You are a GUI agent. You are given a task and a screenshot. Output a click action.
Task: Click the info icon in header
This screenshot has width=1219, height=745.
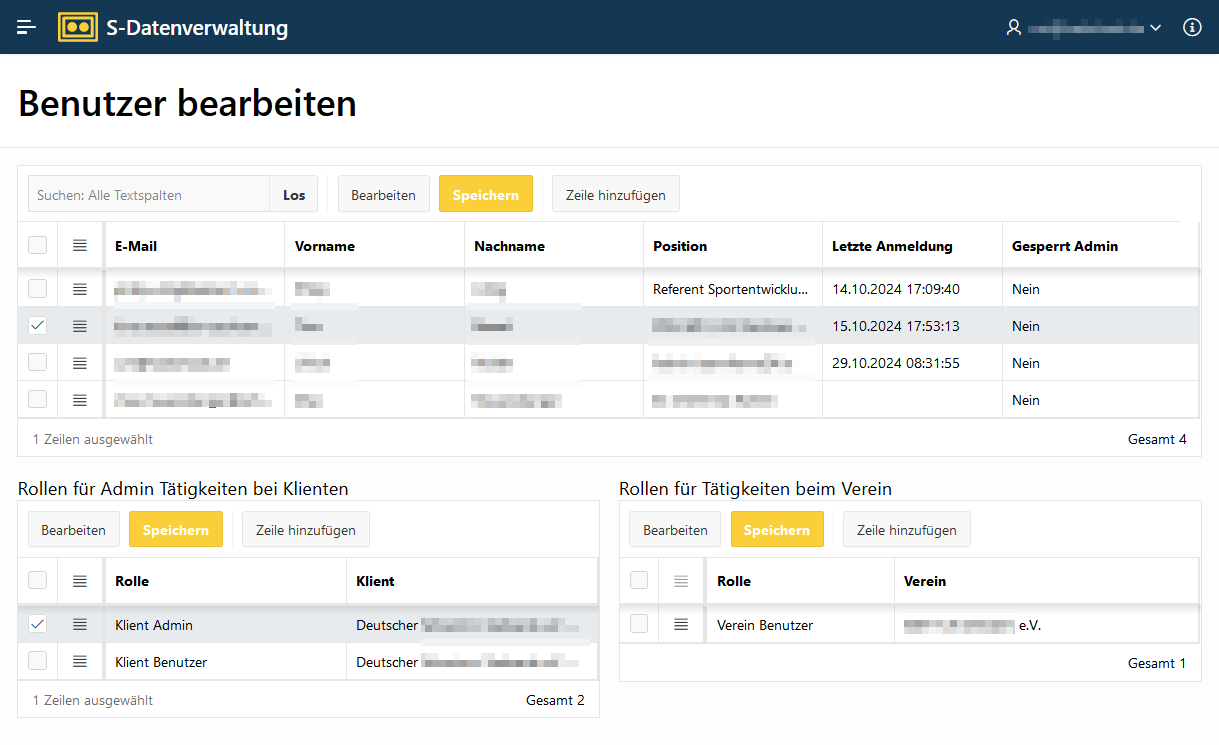coord(1192,28)
